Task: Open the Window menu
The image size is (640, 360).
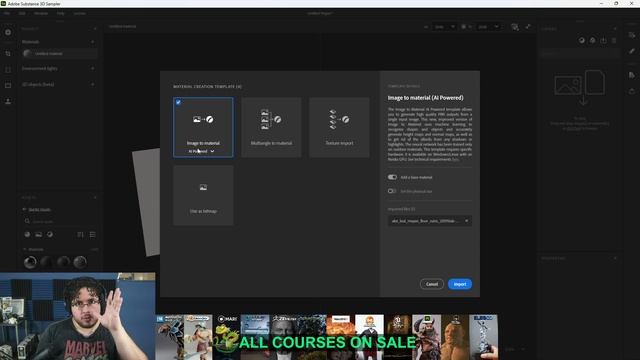Action: (41, 13)
